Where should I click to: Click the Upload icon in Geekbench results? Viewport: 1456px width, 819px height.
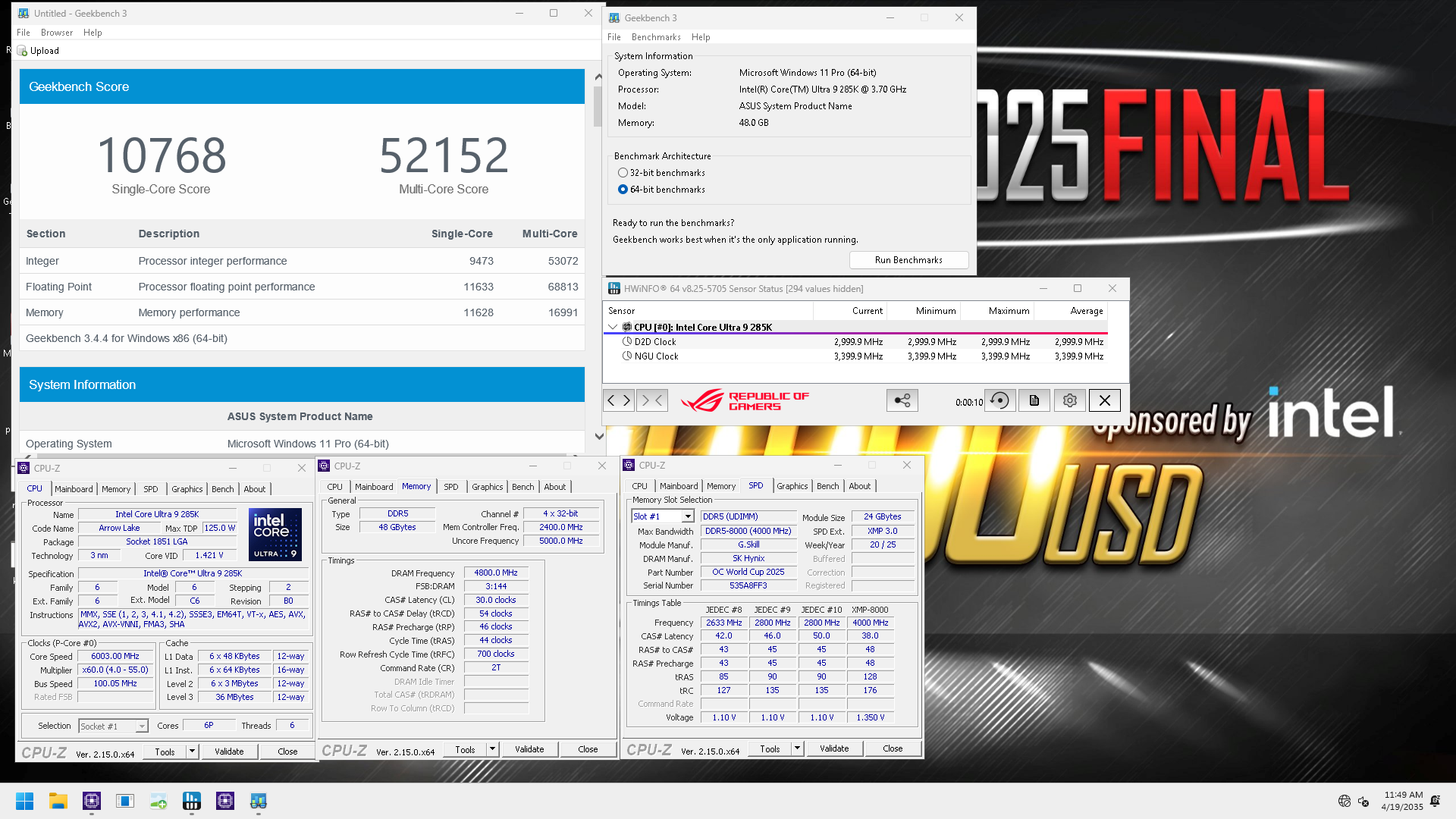[23, 51]
